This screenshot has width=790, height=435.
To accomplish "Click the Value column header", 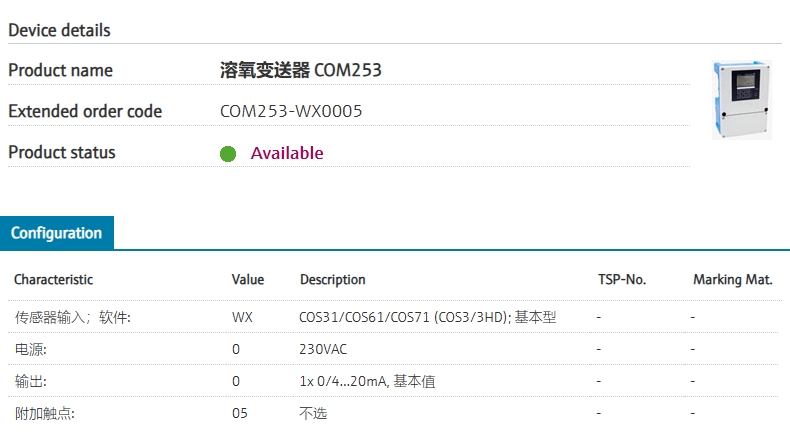I will pyautogui.click(x=248, y=280).
